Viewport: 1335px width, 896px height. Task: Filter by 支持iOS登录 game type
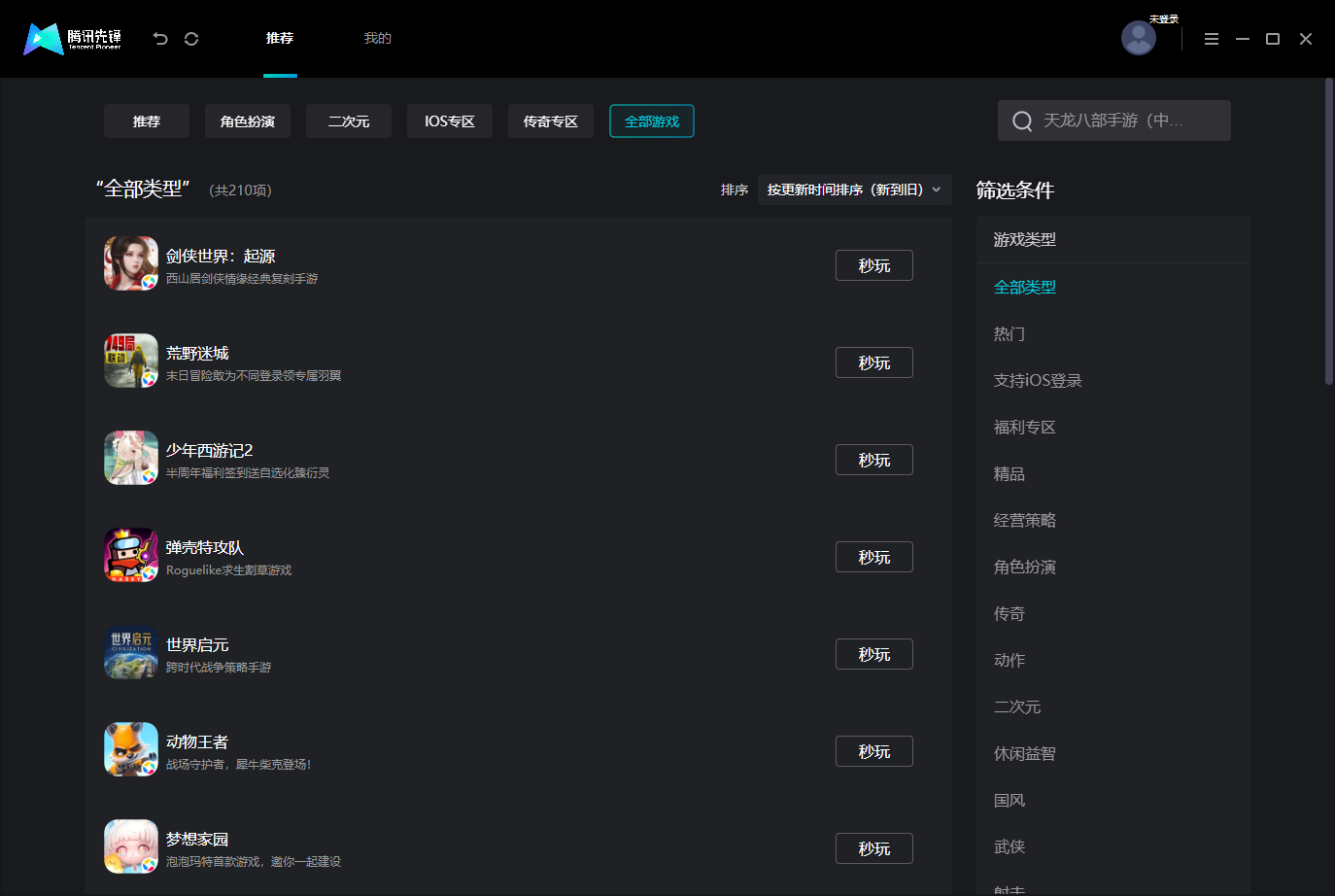1038,380
